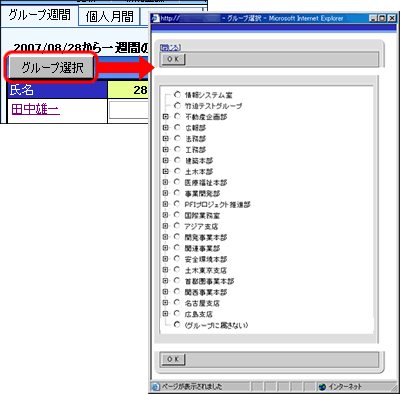
Task: Expand the 事業開発部 tree node
Action: click(x=165, y=193)
